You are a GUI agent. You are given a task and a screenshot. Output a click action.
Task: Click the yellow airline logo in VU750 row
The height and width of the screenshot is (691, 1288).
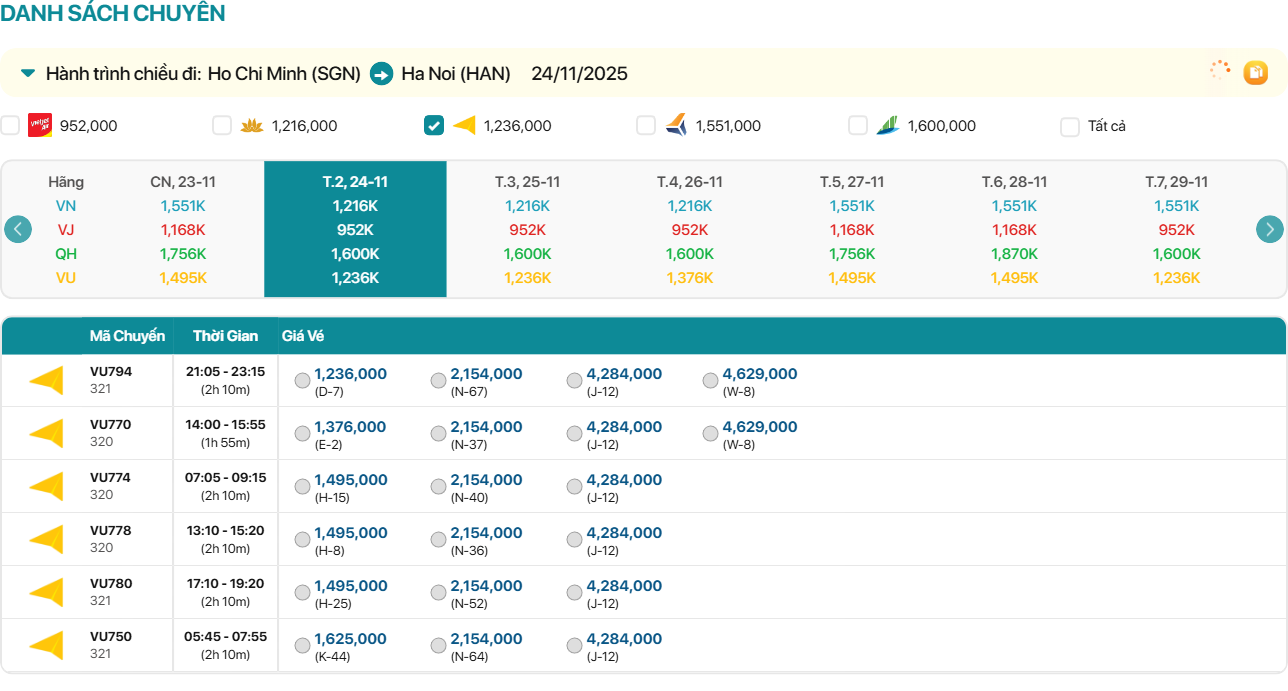pos(46,645)
